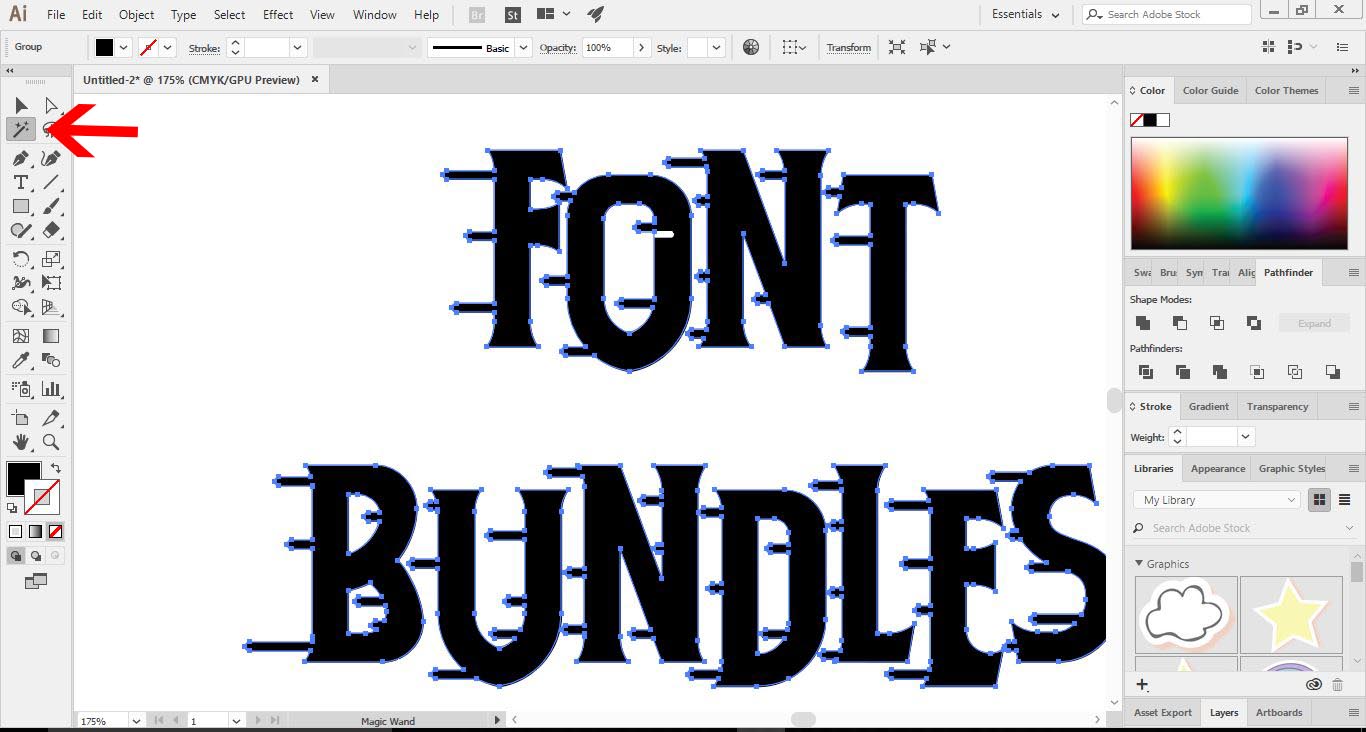Viewport: 1366px width, 732px height.
Task: Add content to library with plus button
Action: coord(1142,684)
